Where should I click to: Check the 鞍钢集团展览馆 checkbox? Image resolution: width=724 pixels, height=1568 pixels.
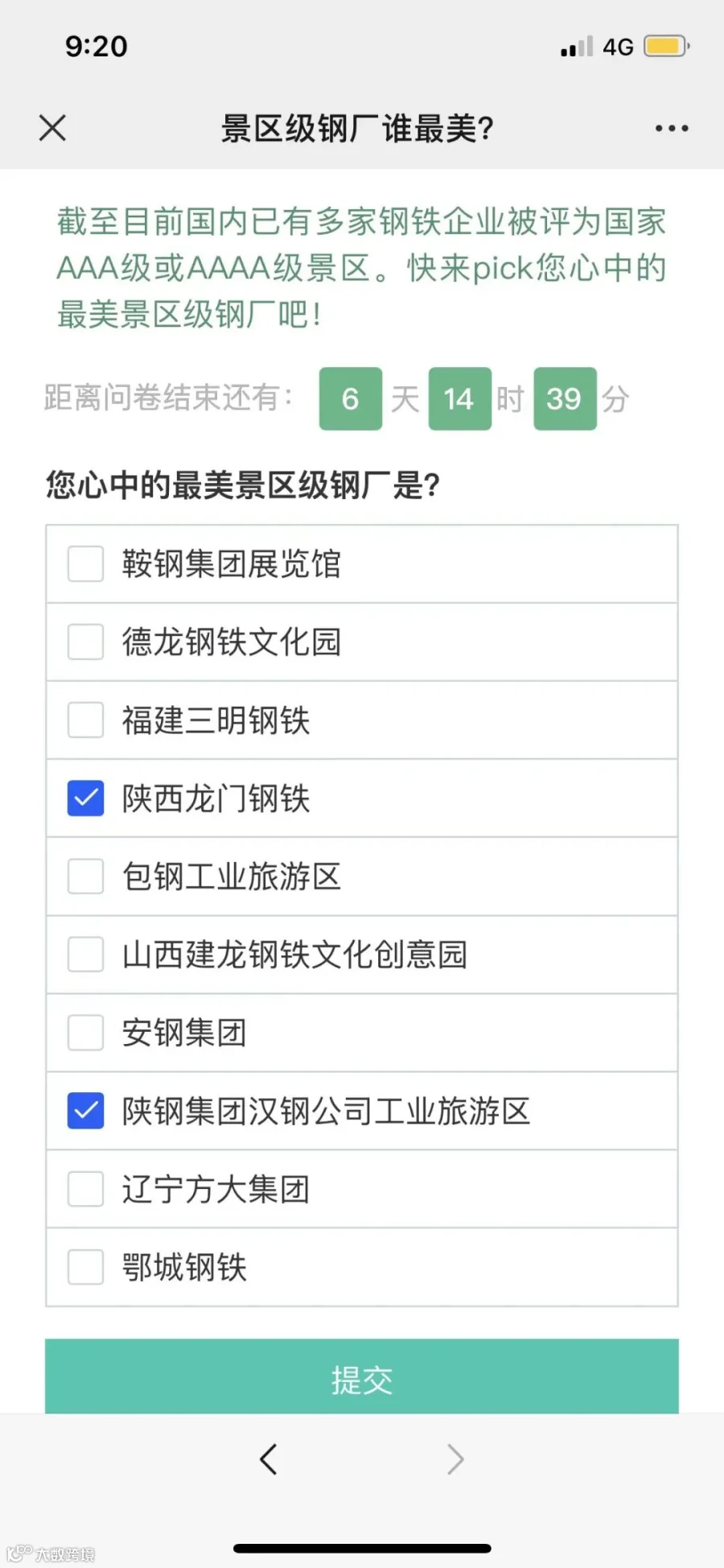coord(85,563)
